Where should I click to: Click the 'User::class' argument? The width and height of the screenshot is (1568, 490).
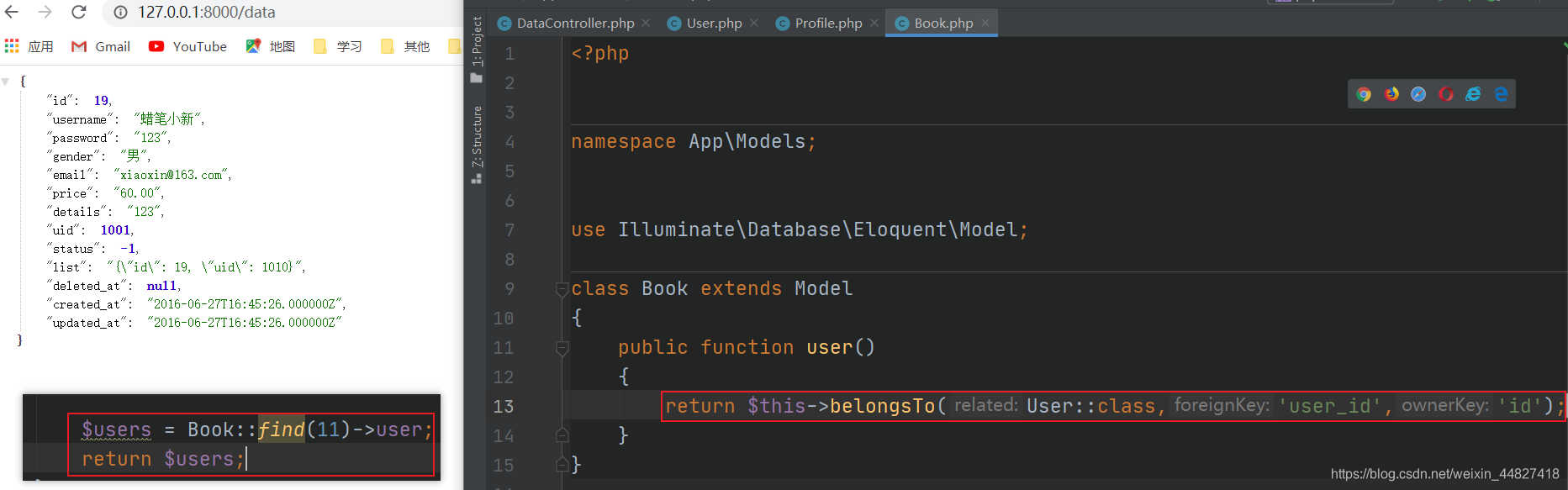pos(1091,406)
